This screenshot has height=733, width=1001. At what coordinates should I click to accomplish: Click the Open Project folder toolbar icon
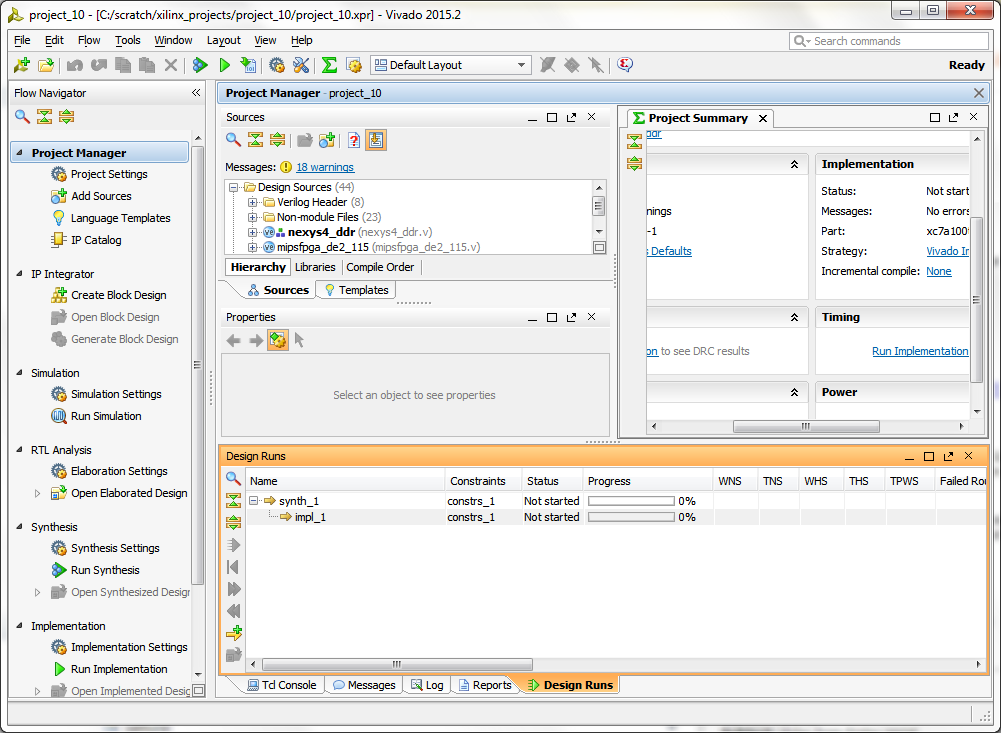[x=45, y=65]
